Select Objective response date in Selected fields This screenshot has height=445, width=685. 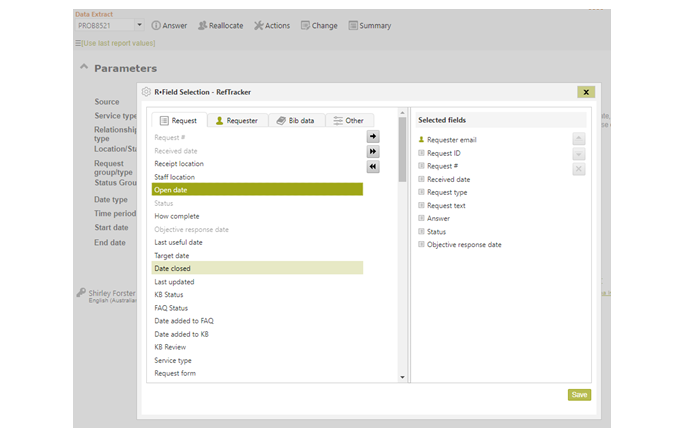tap(460, 245)
